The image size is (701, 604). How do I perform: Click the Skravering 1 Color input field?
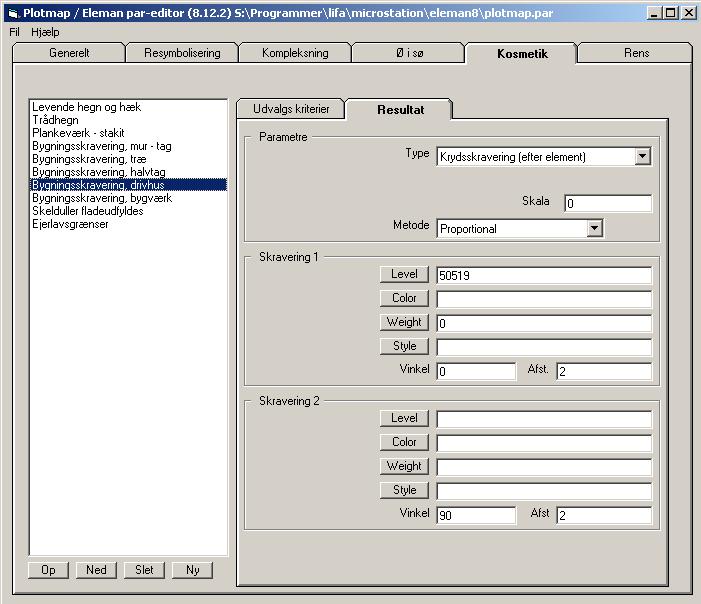pyautogui.click(x=544, y=299)
